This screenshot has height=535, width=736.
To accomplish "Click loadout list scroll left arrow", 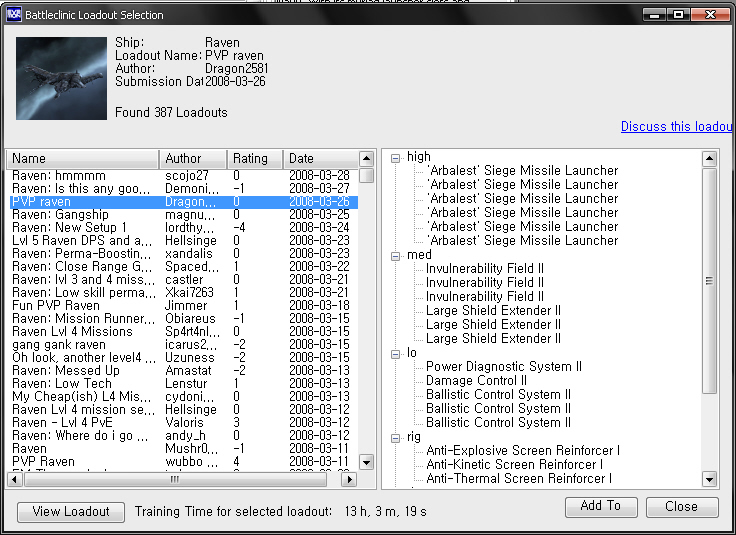I will (15, 480).
